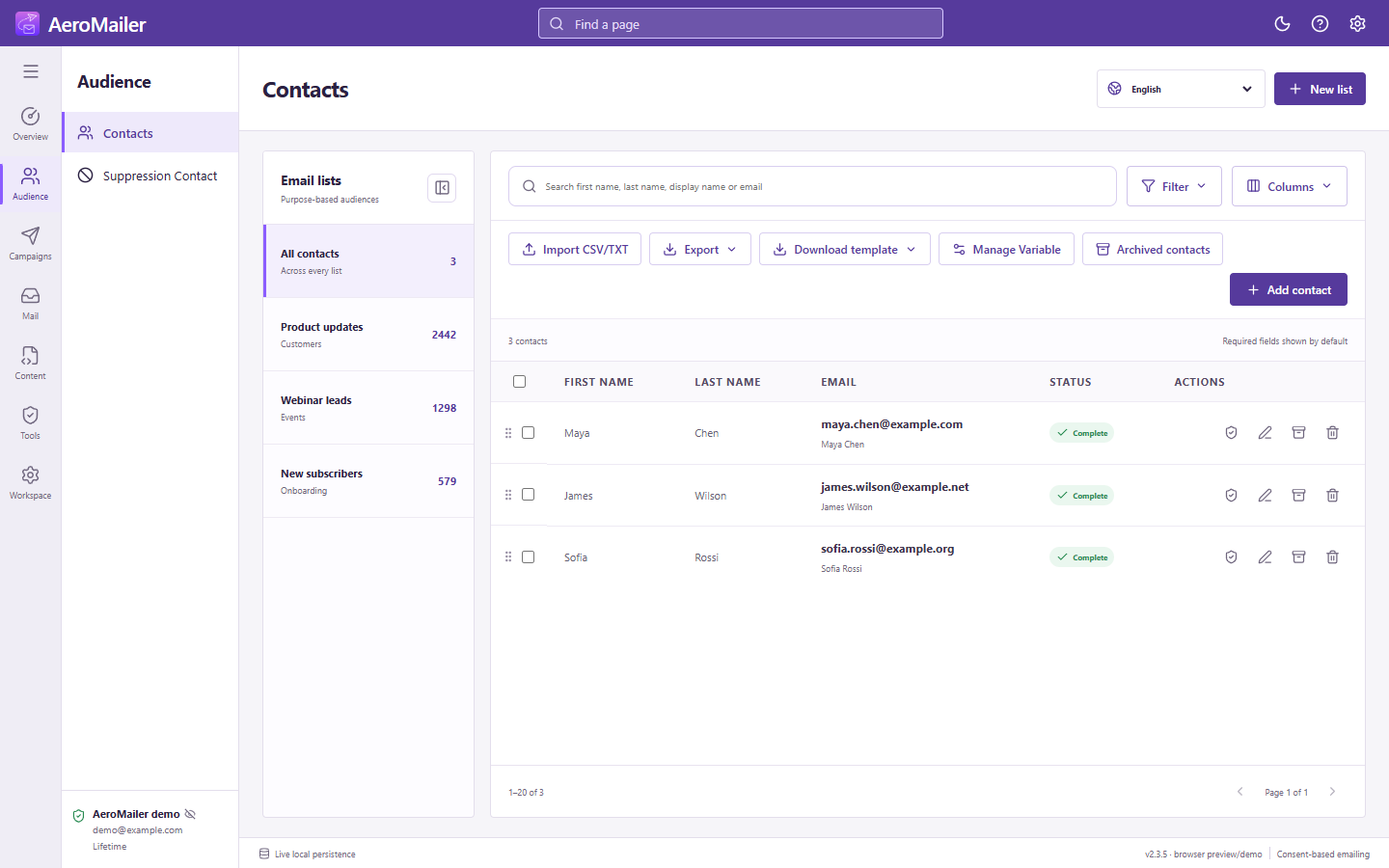
Task: Open the Overview section in sidebar
Action: [x=31, y=123]
